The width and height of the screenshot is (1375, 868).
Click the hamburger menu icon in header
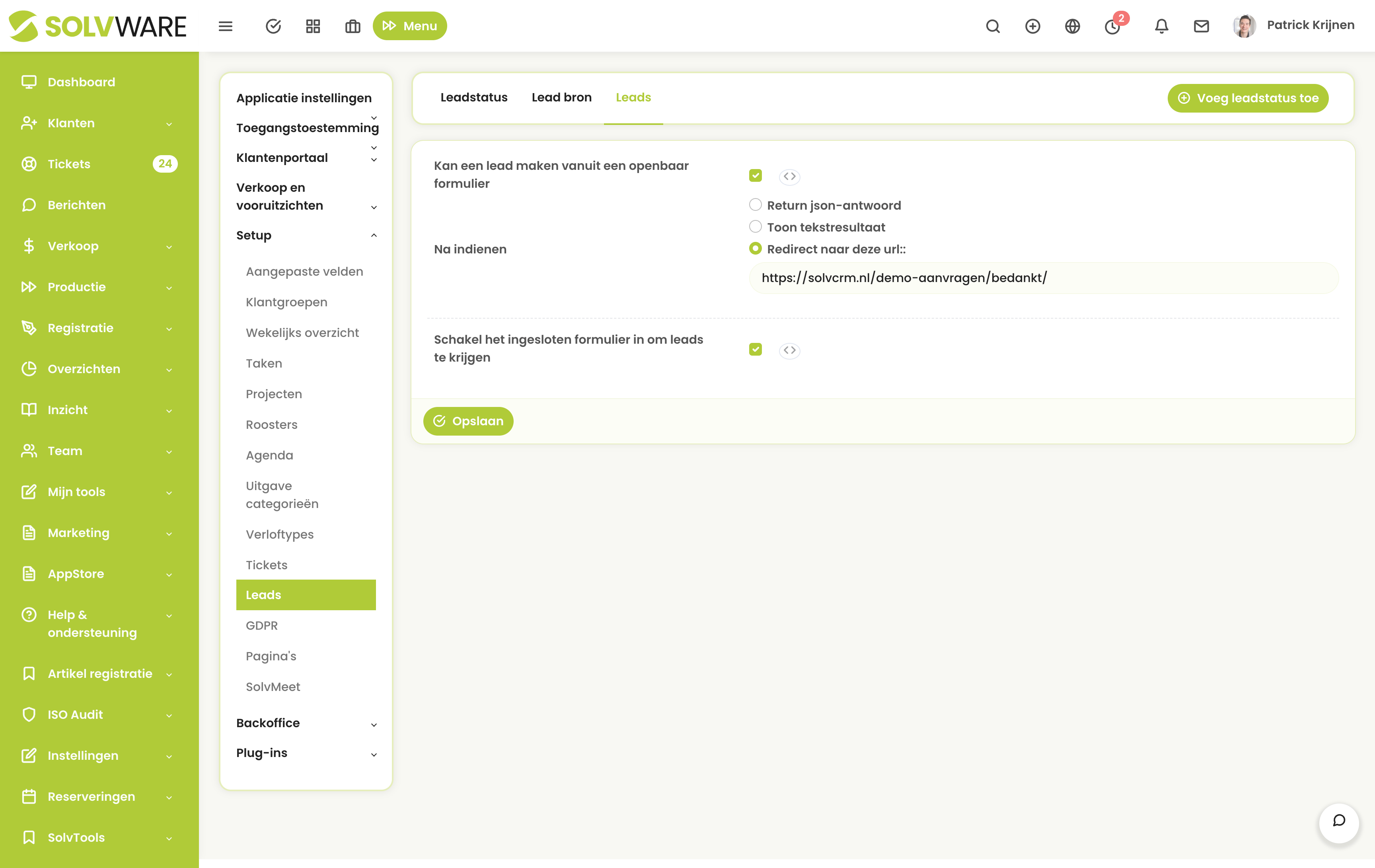tap(225, 26)
